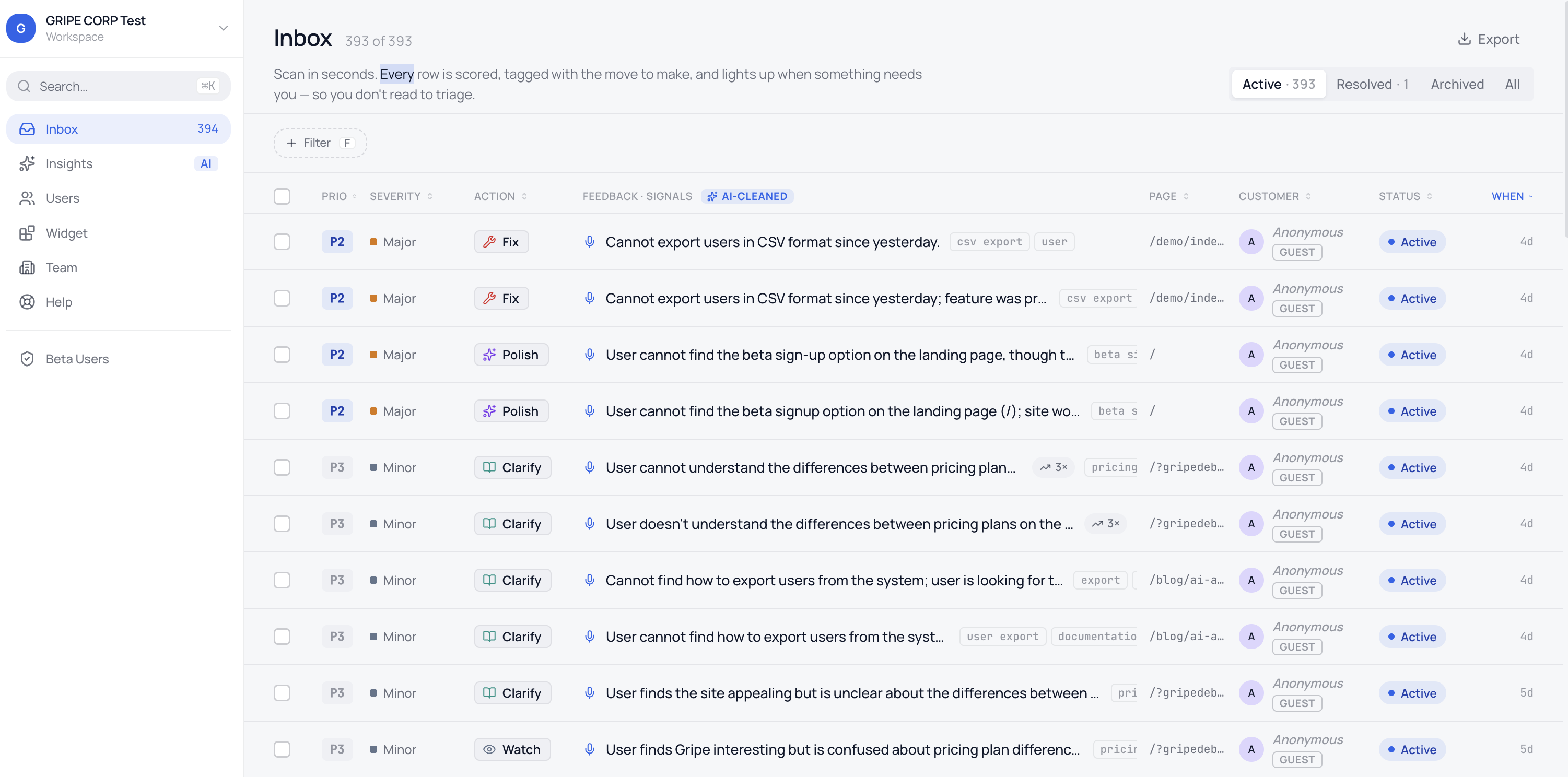Click the wrench icon in first Fix badge
1568x777 pixels.
(489, 242)
